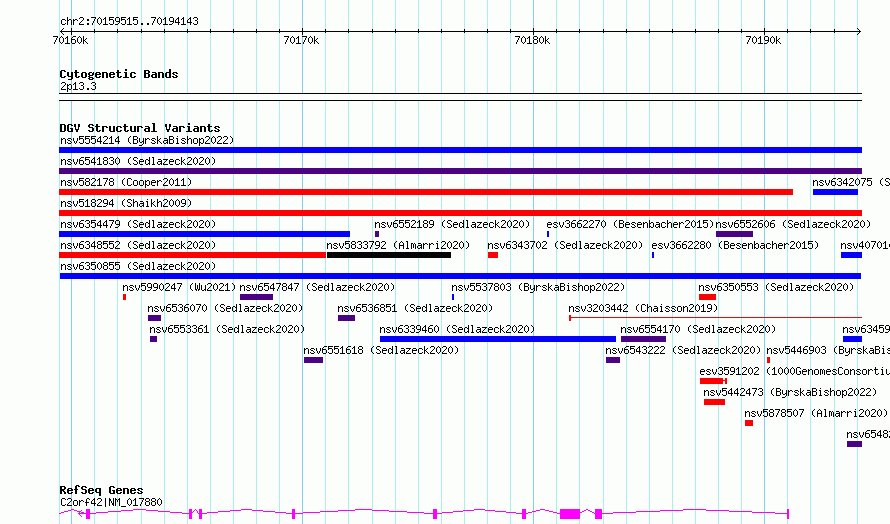Image resolution: width=890 pixels, height=524 pixels.
Task: Click the 70190k ruler tick label
Action: click(x=763, y=40)
